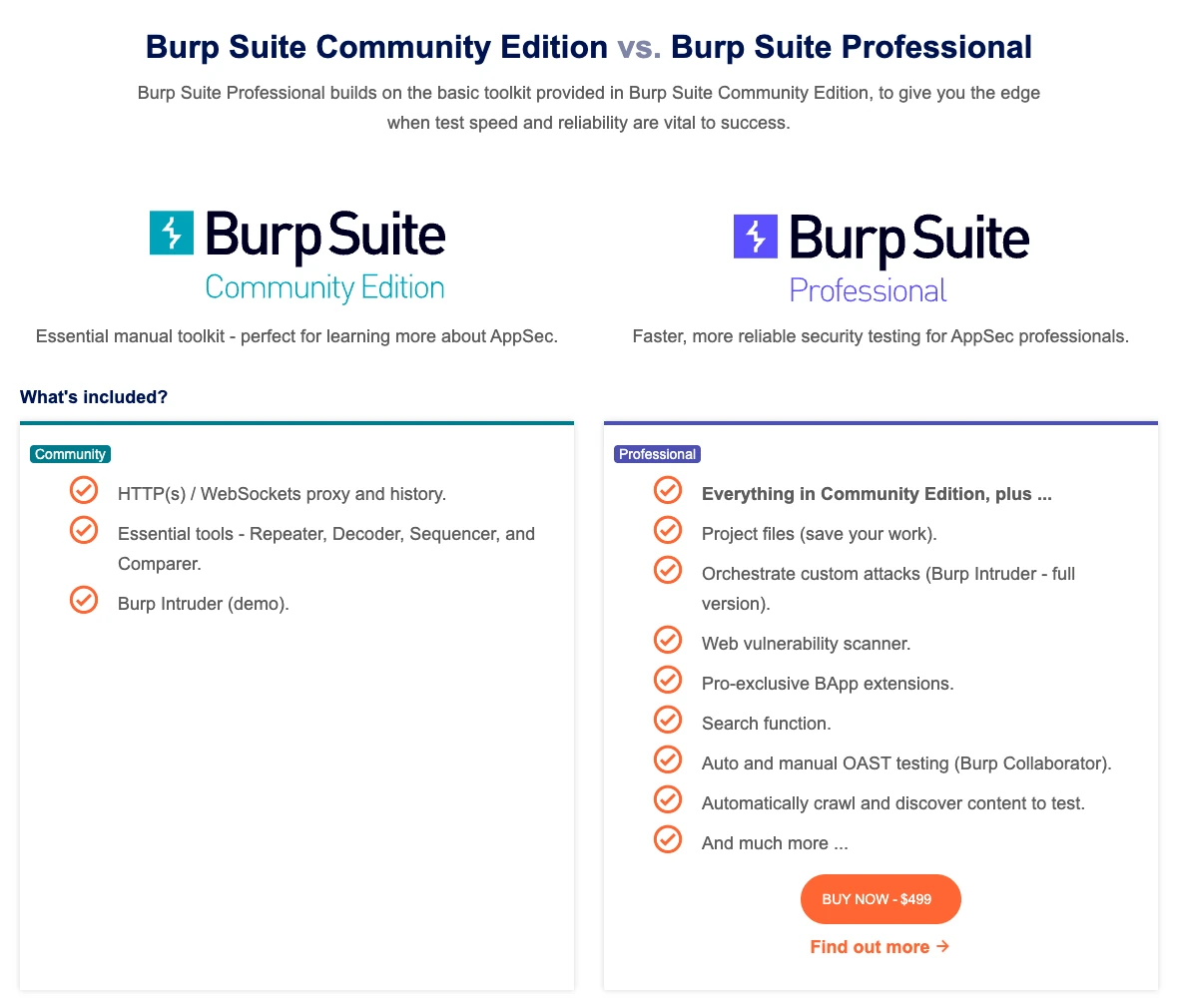This screenshot has width=1178, height=1008.
Task: Click checkmark icon beside Essential tools - Repeater
Action: point(84,530)
